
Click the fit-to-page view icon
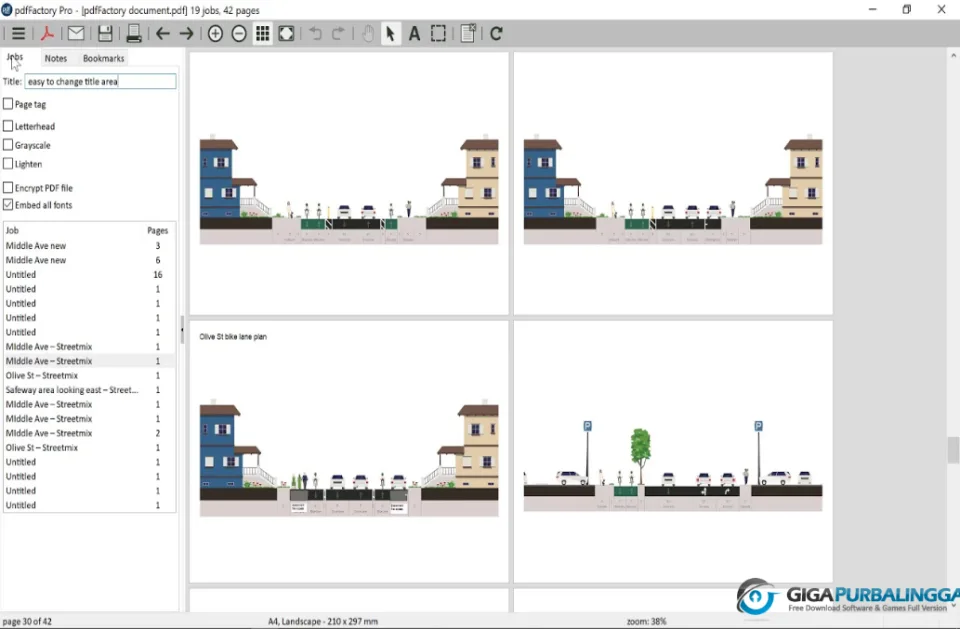286,34
